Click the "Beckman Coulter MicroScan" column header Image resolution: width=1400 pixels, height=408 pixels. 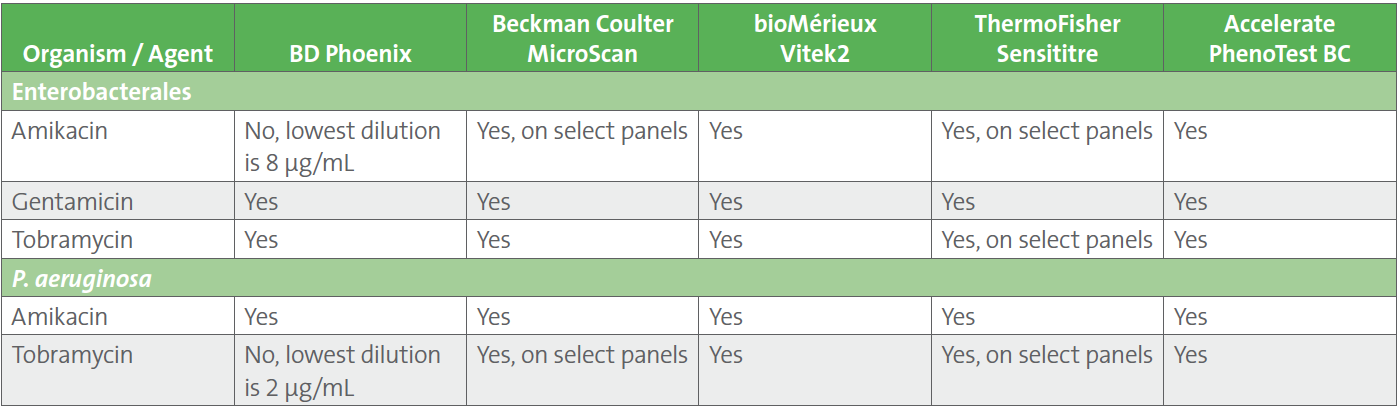click(582, 38)
